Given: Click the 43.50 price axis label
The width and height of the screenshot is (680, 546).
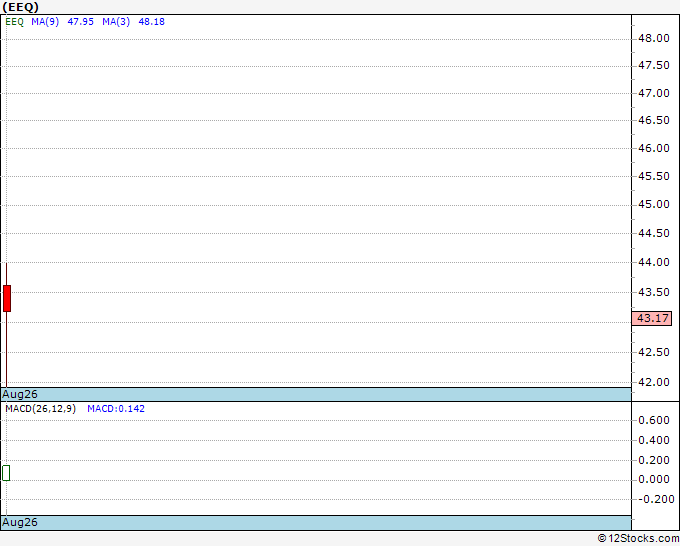Looking at the screenshot, I should (x=654, y=292).
